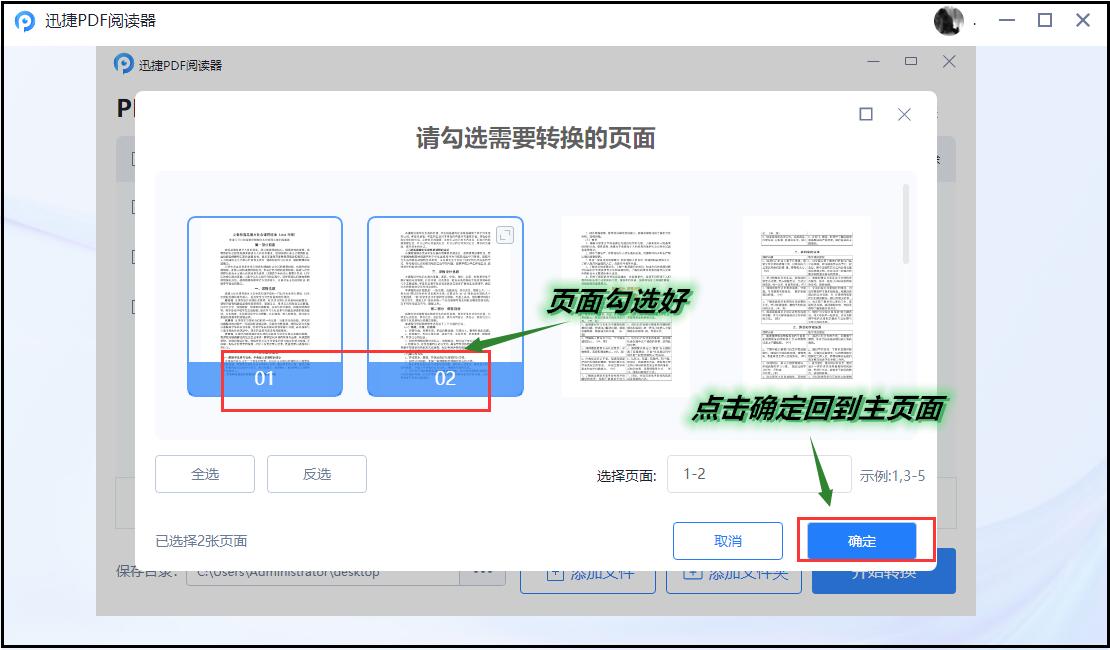The height and width of the screenshot is (650, 1110).
Task: Click the user avatar icon at top right
Action: (x=948, y=19)
